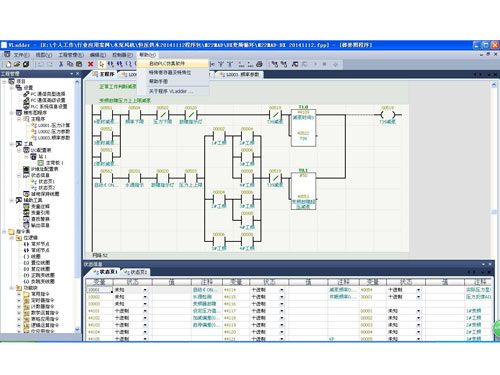
Task: Switch to the second status page tab
Action: [136, 272]
